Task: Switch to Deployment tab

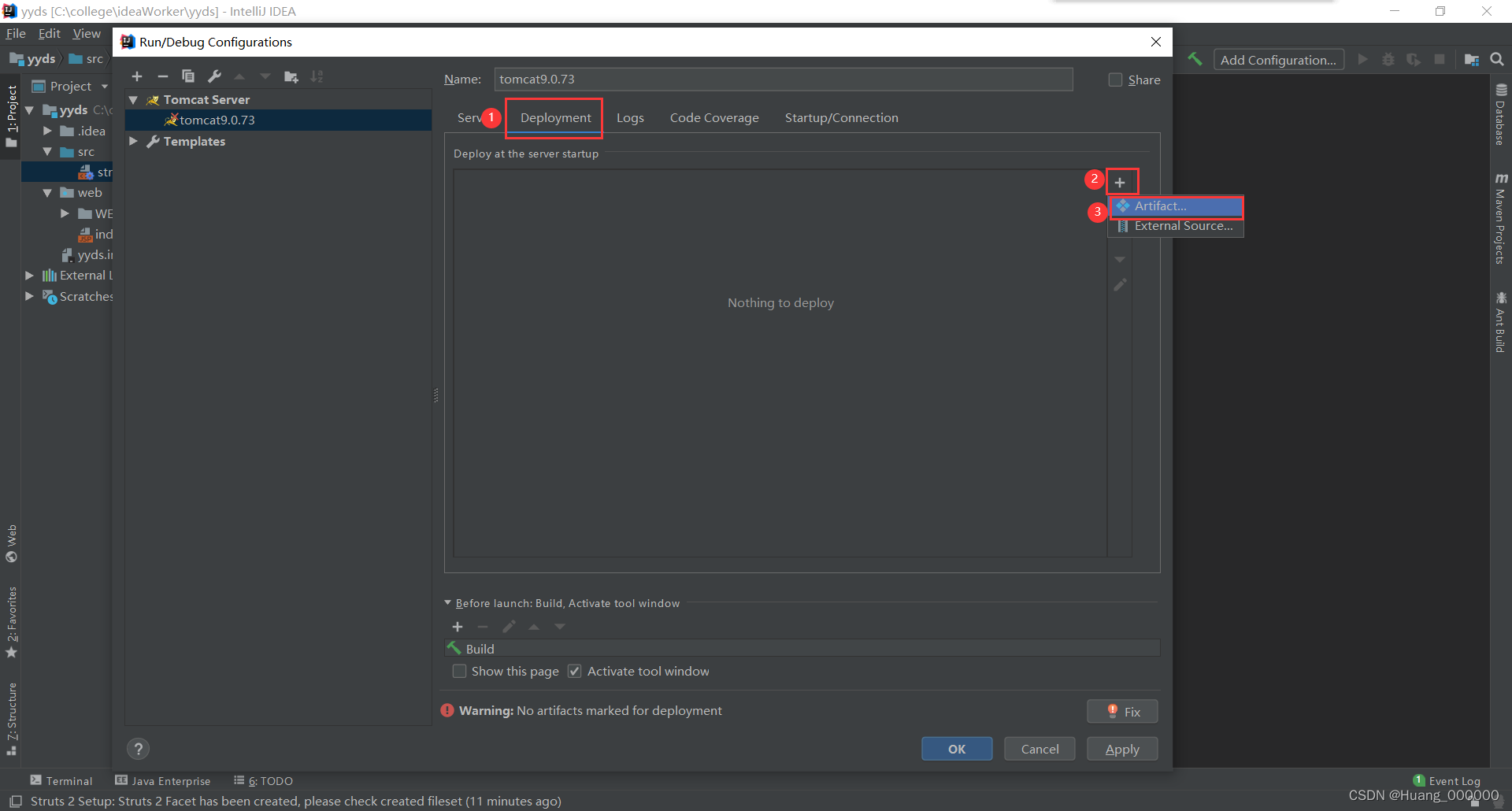Action: coord(555,117)
